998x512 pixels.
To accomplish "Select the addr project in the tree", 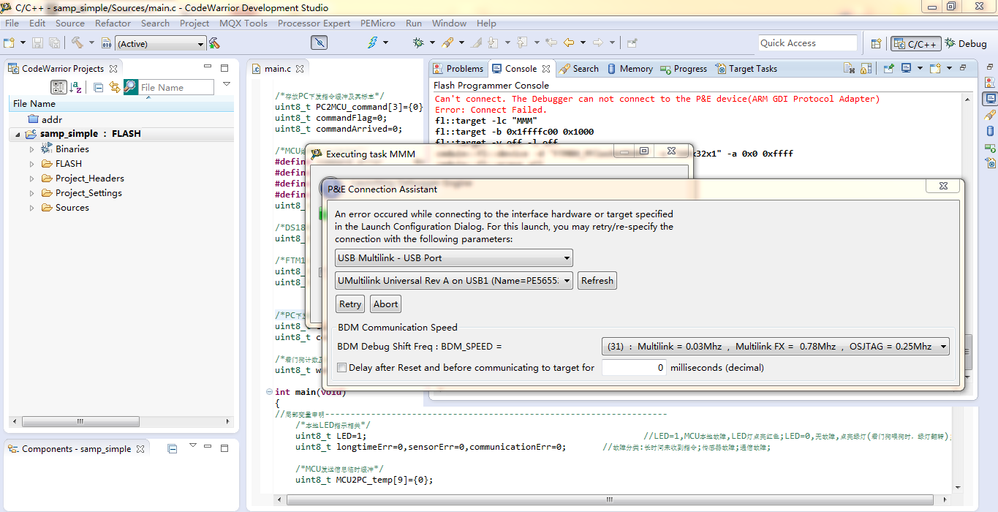I will 45,119.
